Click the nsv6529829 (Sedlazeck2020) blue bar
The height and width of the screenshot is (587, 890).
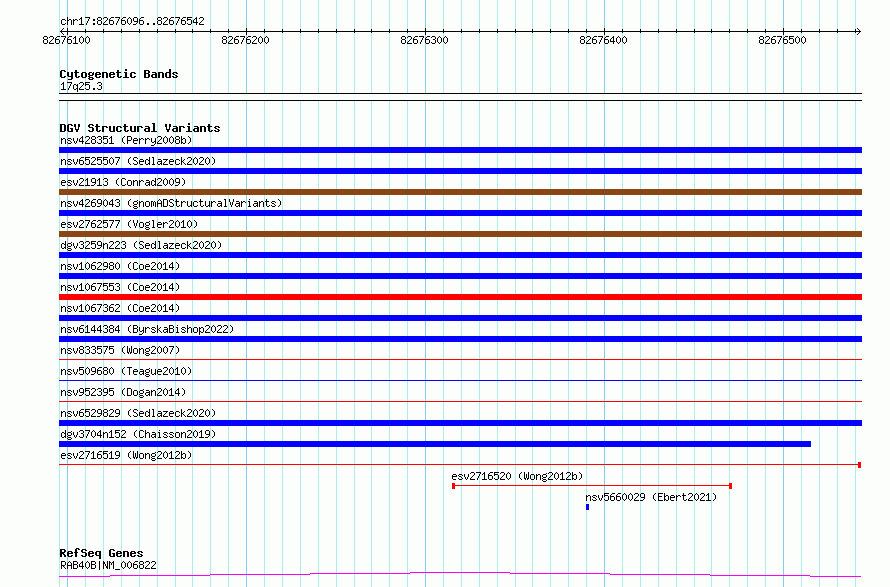coord(460,423)
